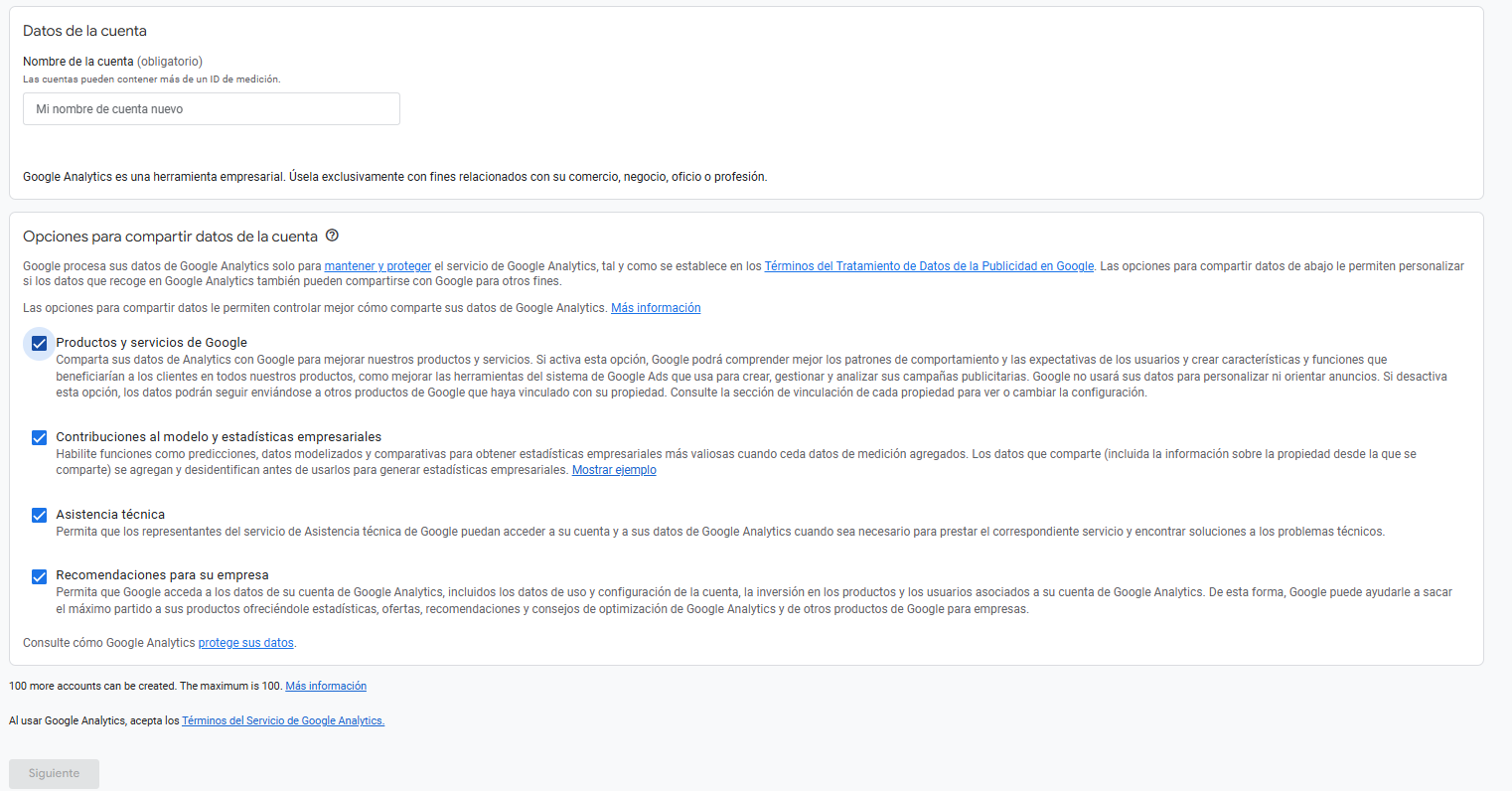
Task: Click the 'Mostrar ejemplo' link
Action: [x=614, y=470]
